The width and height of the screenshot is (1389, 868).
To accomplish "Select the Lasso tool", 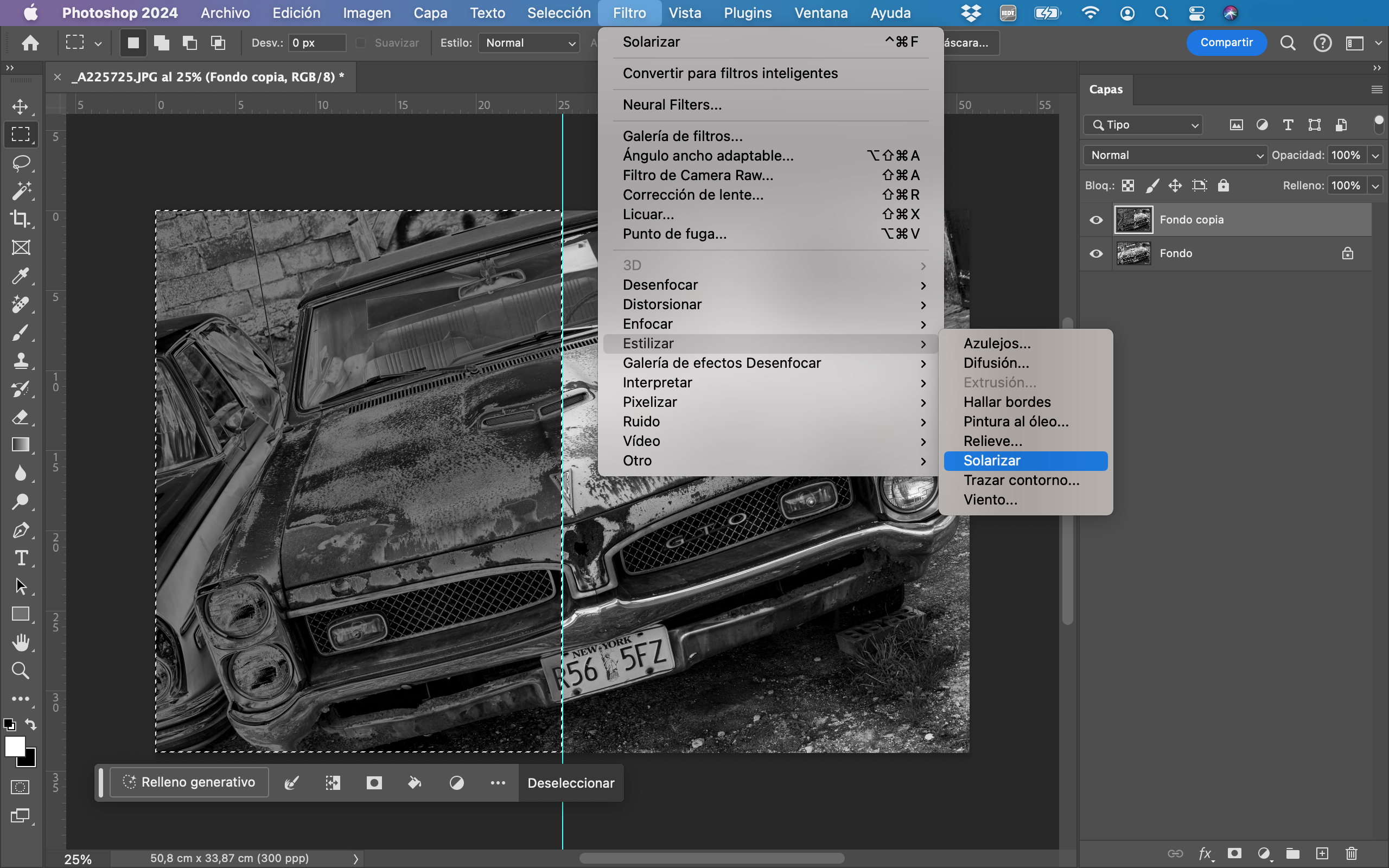I will [x=21, y=163].
